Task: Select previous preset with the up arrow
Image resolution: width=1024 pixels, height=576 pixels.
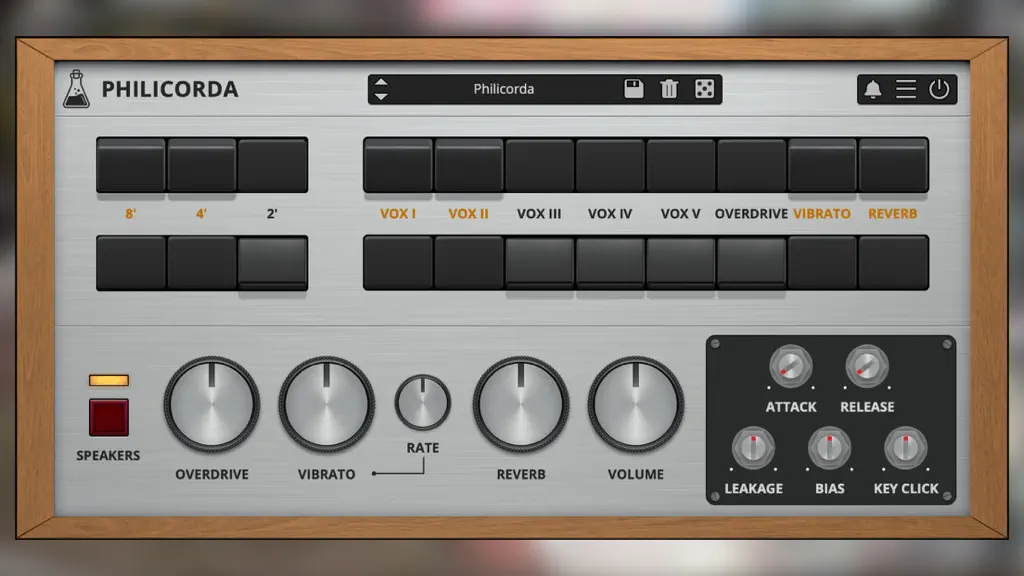Action: pos(381,82)
